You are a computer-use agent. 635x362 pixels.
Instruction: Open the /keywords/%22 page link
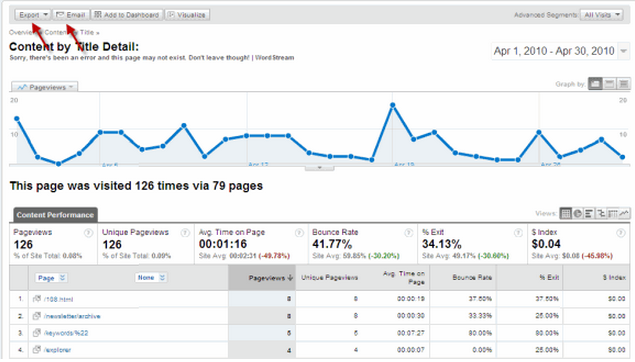coord(66,333)
